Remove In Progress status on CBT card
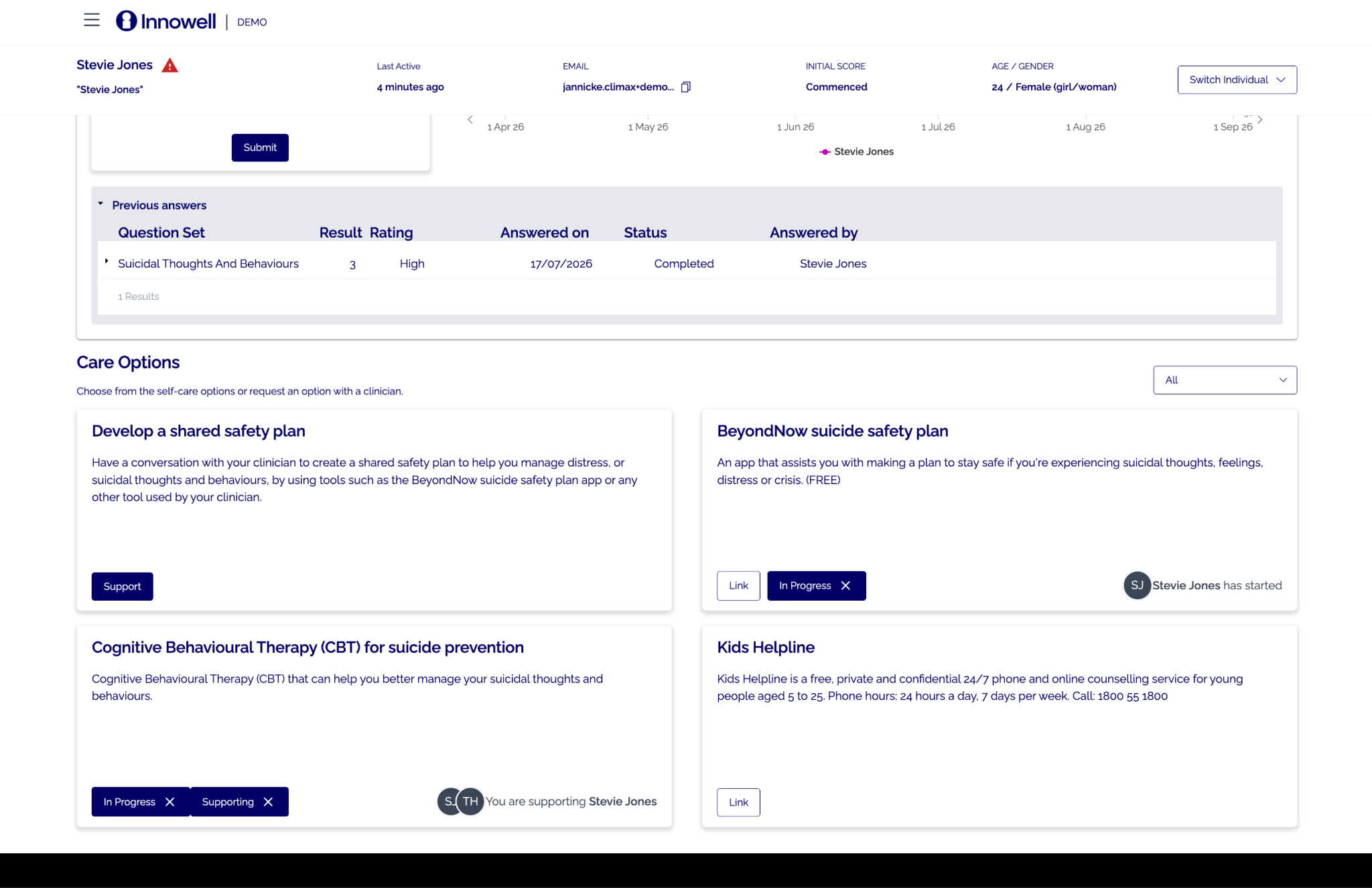The width and height of the screenshot is (1372, 888). pos(170,802)
